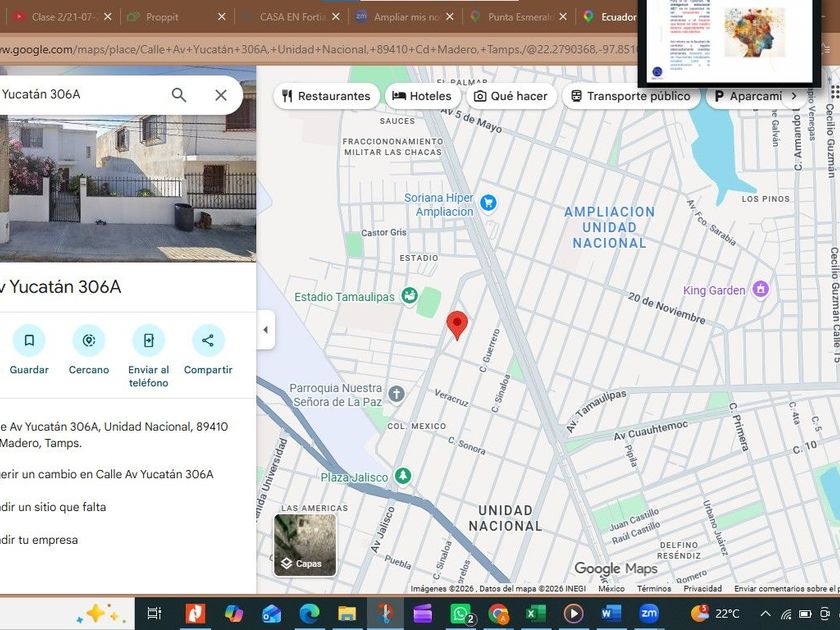Screen dimensions: 840x630
Task: Click the Soriana Híper Ampliacion shopping cart marker
Action: point(488,203)
